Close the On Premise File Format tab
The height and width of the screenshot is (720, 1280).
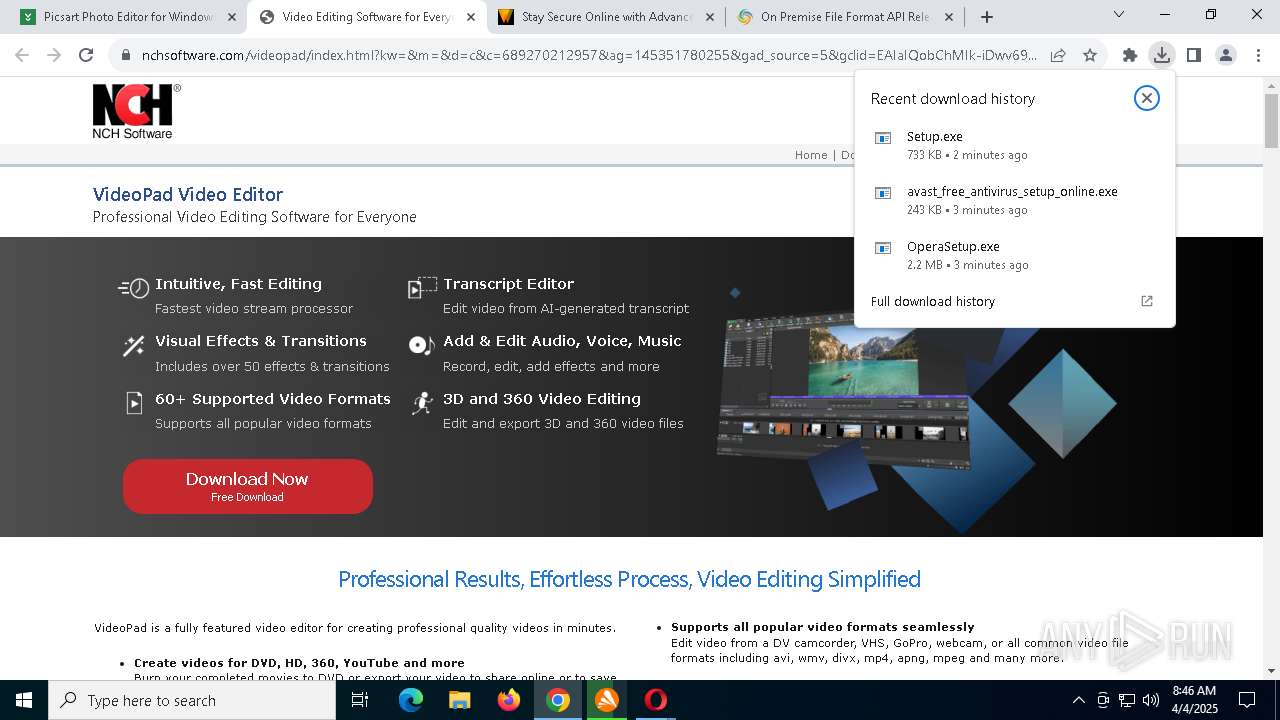(949, 16)
